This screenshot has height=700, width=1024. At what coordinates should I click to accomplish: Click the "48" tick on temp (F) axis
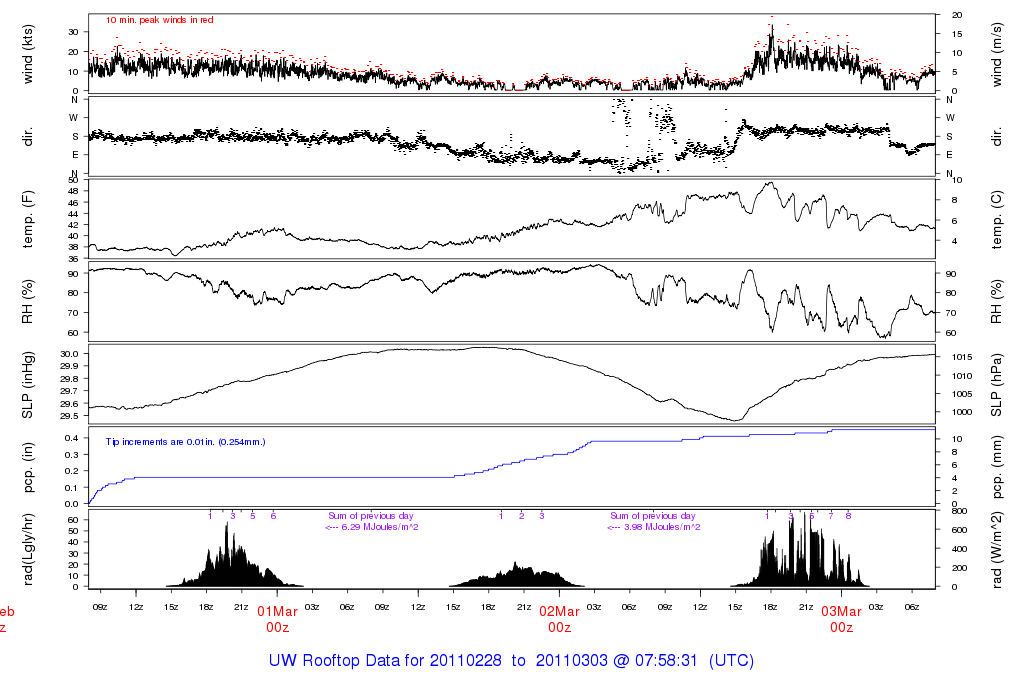(x=73, y=191)
